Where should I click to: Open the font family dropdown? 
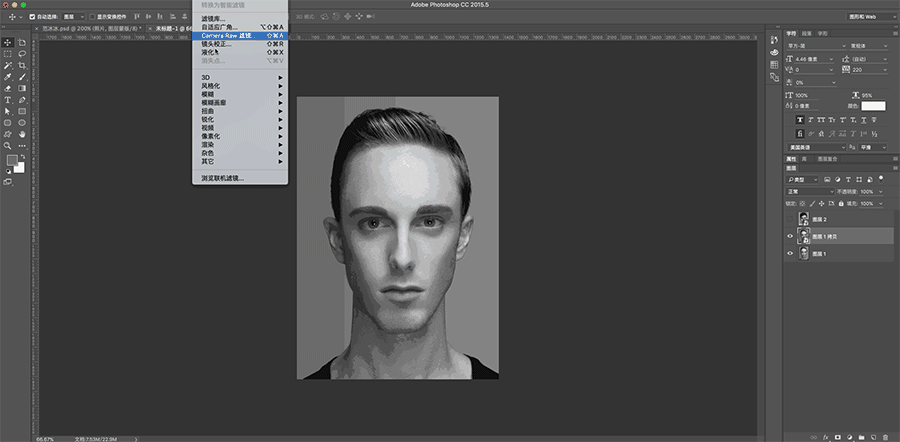coord(816,46)
